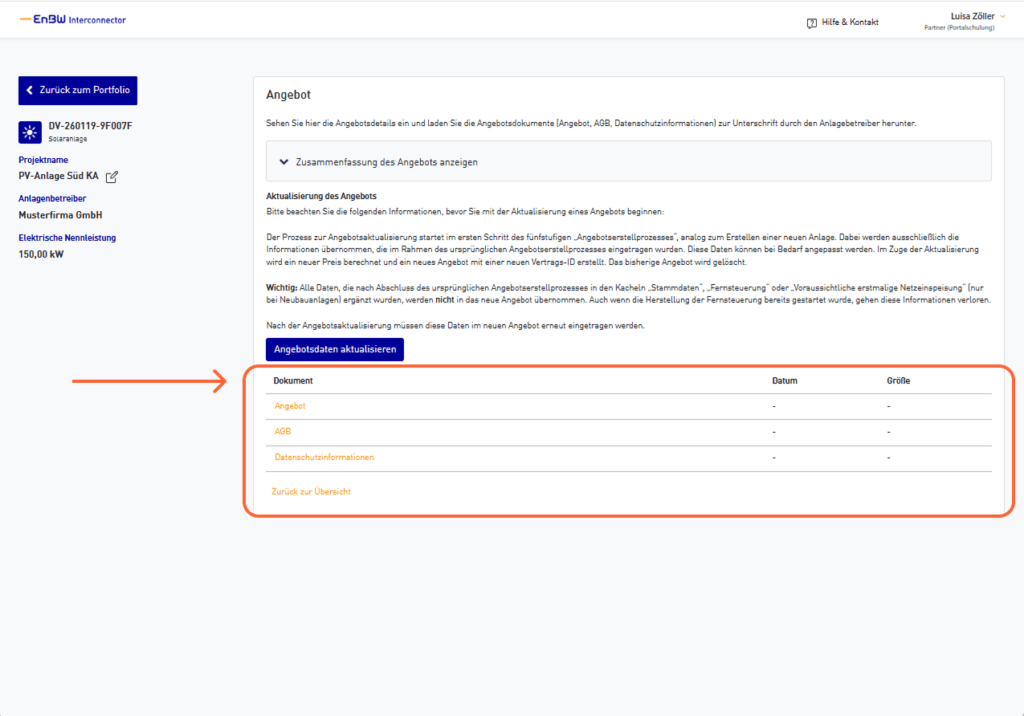Follow the Zurück zur Übersicht link
Image resolution: width=1024 pixels, height=716 pixels.
tap(311, 492)
